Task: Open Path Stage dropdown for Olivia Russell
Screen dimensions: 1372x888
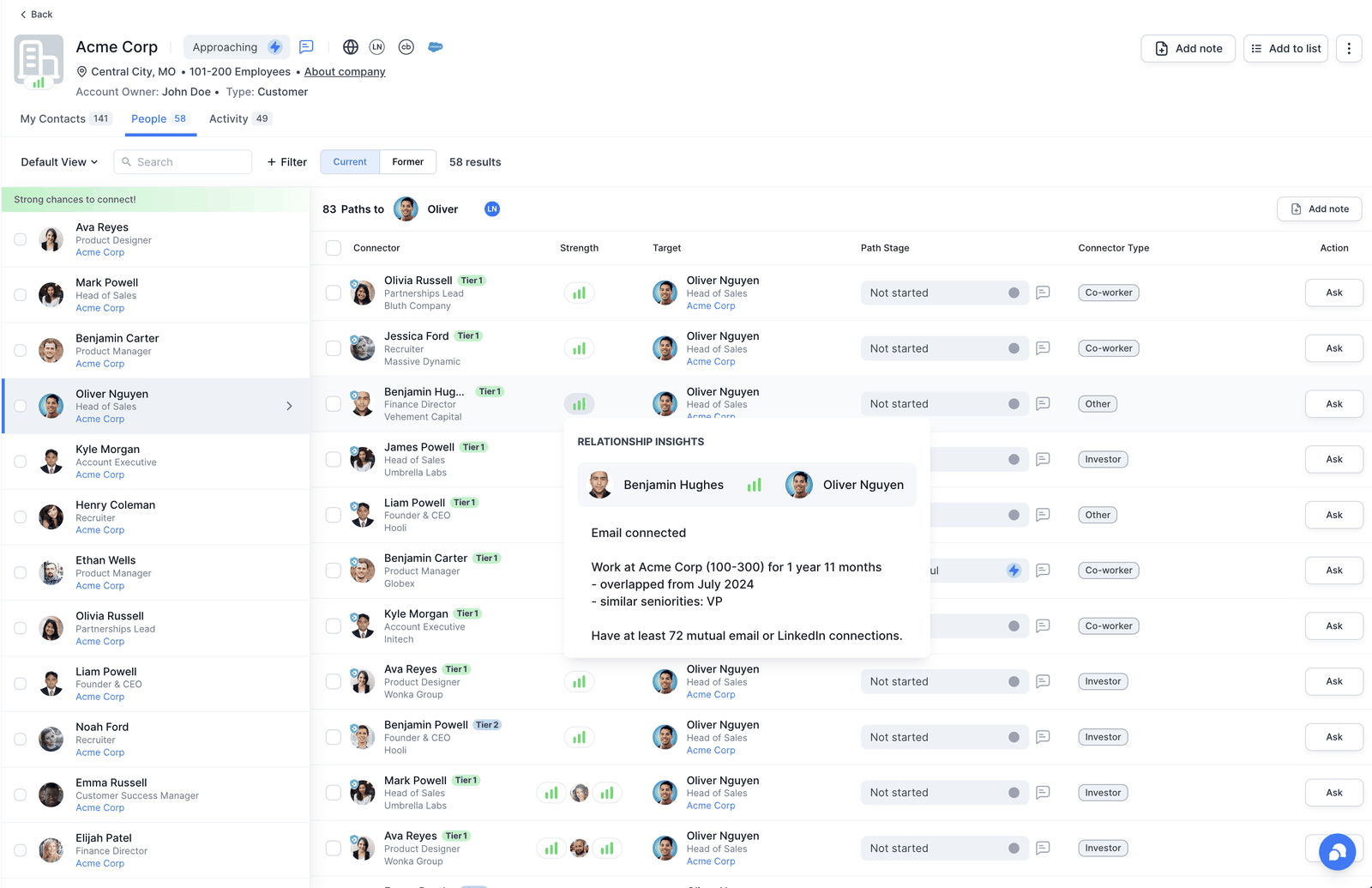Action: tap(944, 293)
